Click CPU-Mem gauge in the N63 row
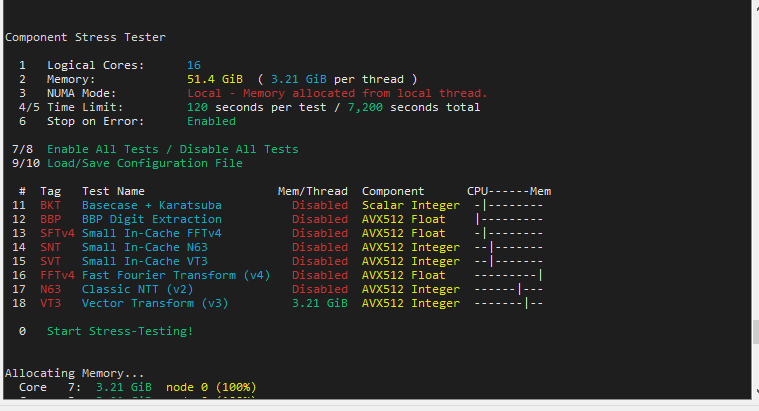Screen dimensions: 759x411 point(509,290)
